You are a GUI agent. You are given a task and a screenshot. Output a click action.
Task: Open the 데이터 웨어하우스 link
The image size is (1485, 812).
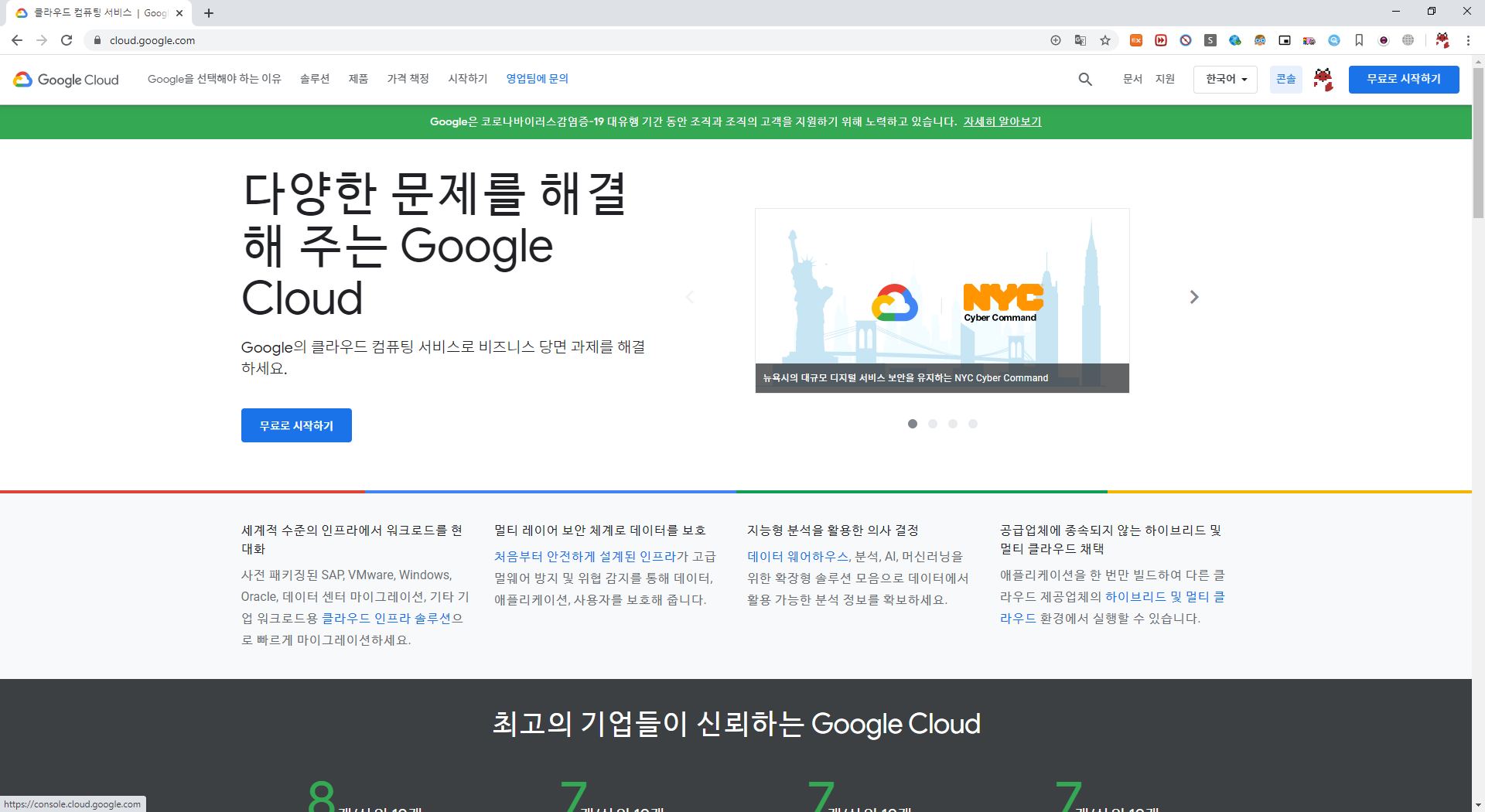click(797, 557)
